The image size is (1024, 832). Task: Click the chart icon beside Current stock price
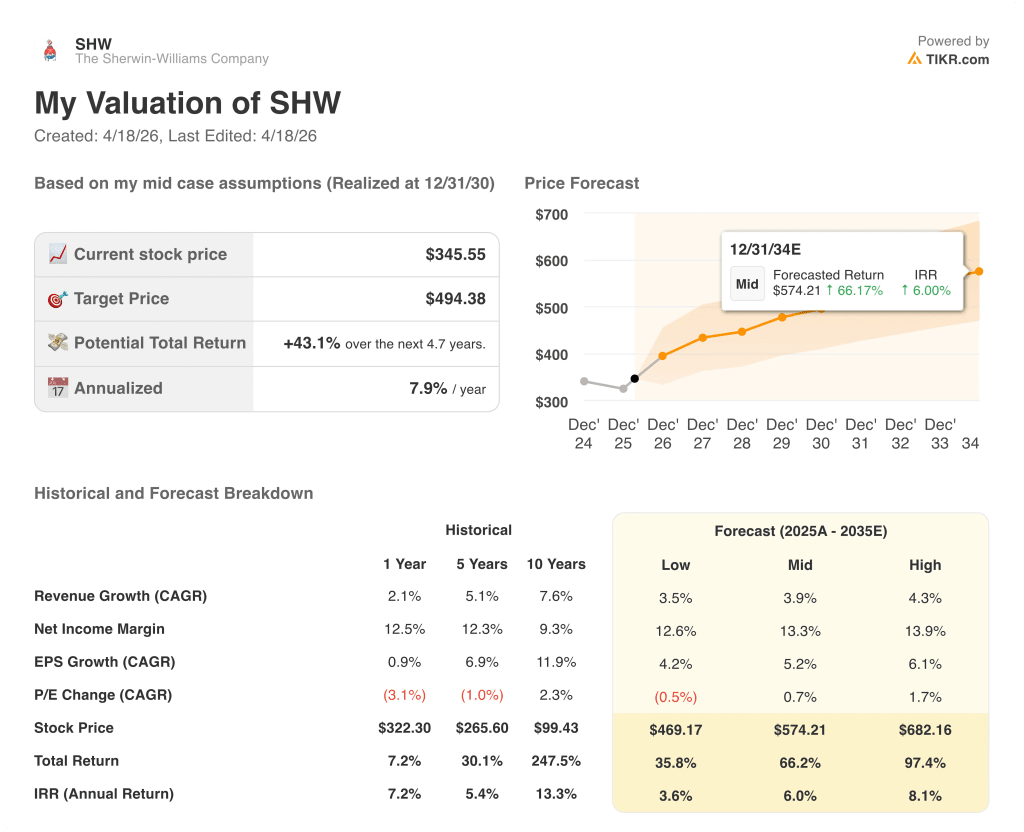57,254
